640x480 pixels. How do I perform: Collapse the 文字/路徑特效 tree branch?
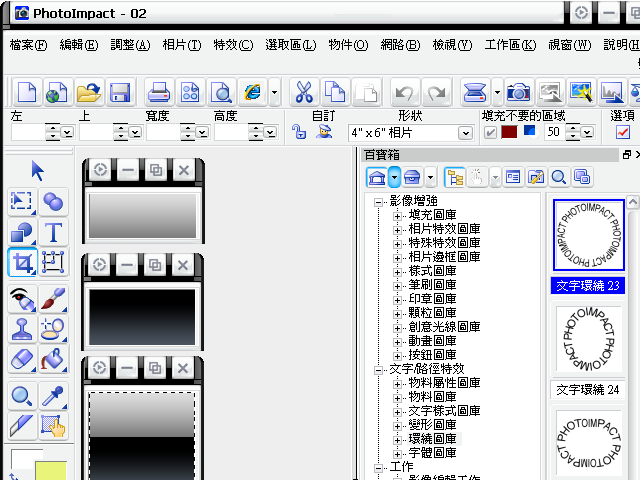point(378,370)
